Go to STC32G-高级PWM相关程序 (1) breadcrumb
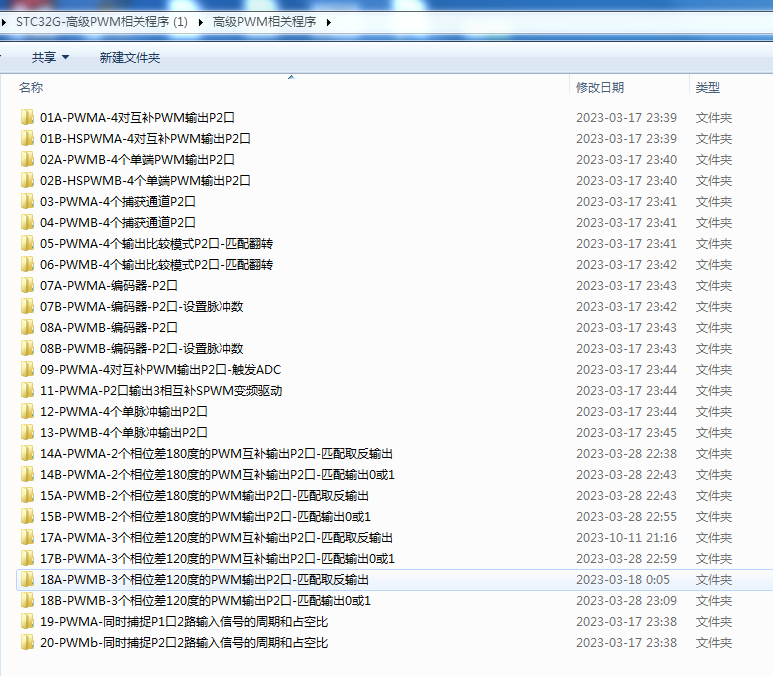773x676 pixels. tap(102, 22)
